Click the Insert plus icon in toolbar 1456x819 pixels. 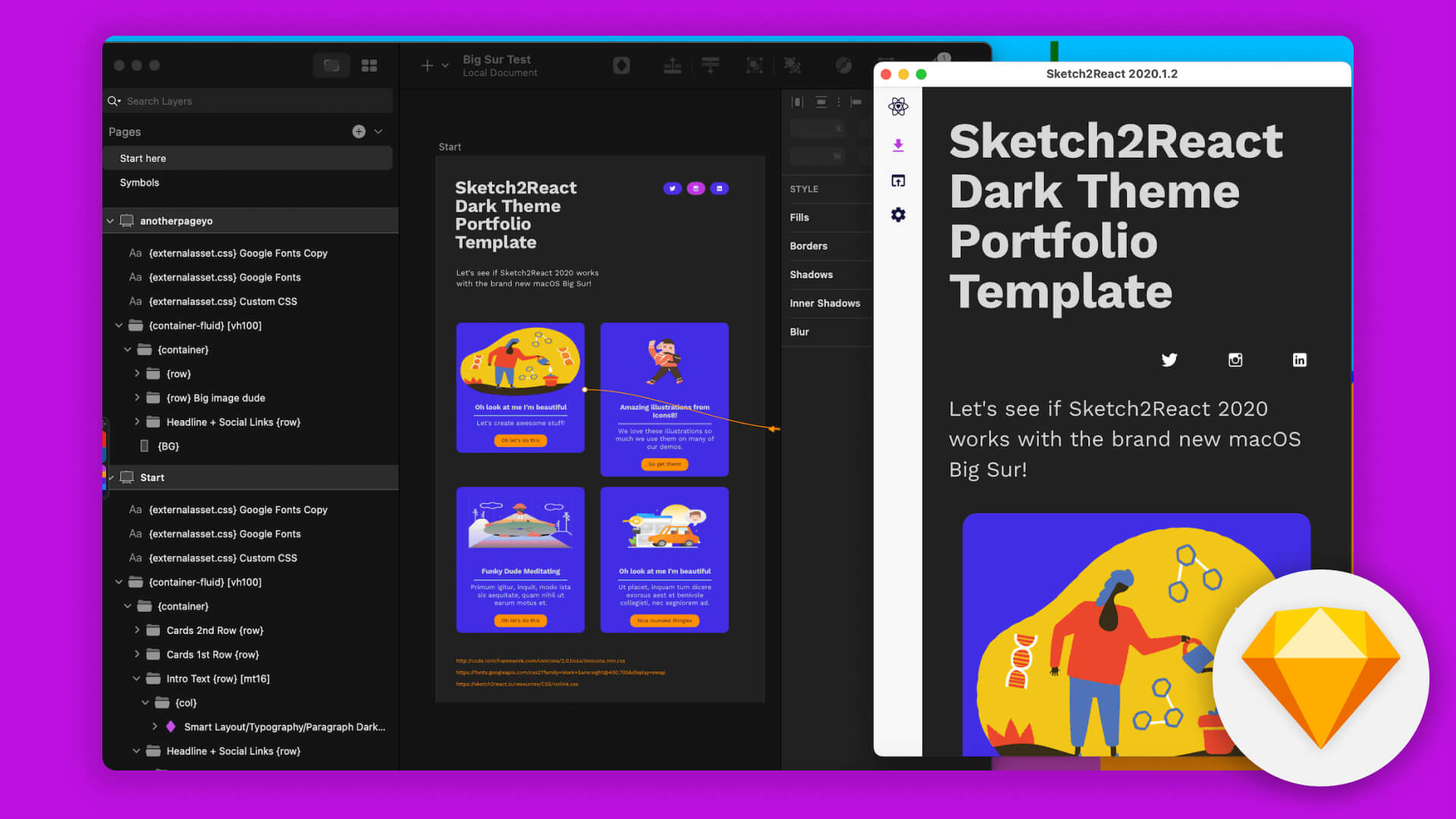click(x=427, y=65)
